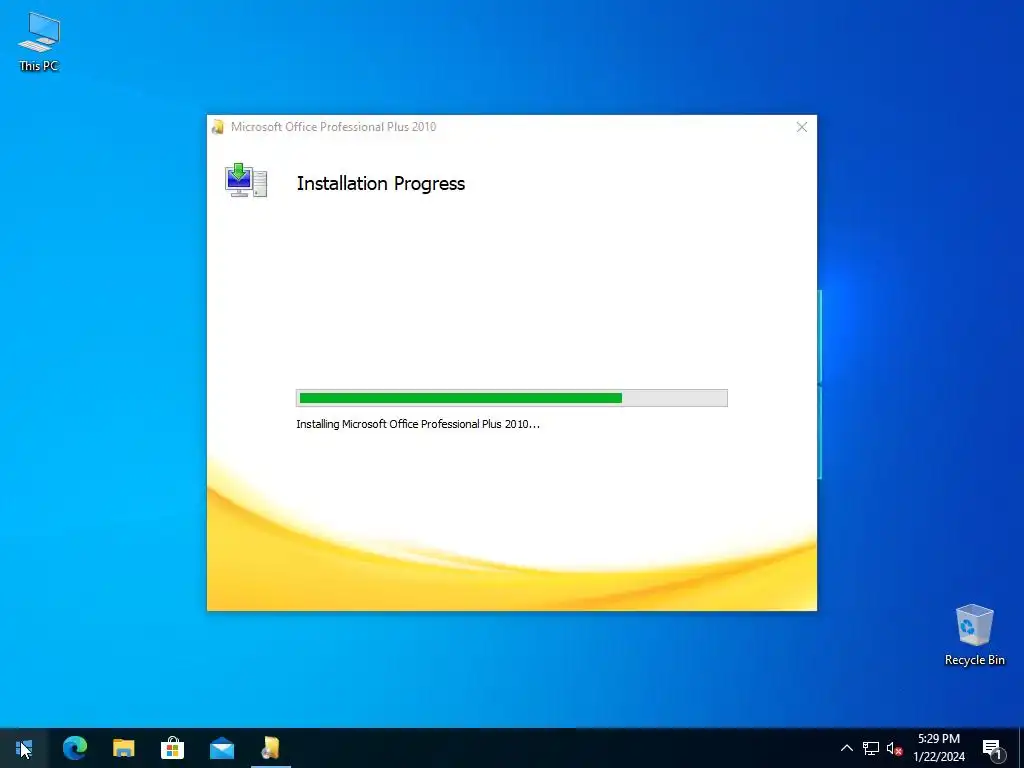Image resolution: width=1024 pixels, height=768 pixels.
Task: Click the Installation Progress heading
Action: tap(381, 184)
